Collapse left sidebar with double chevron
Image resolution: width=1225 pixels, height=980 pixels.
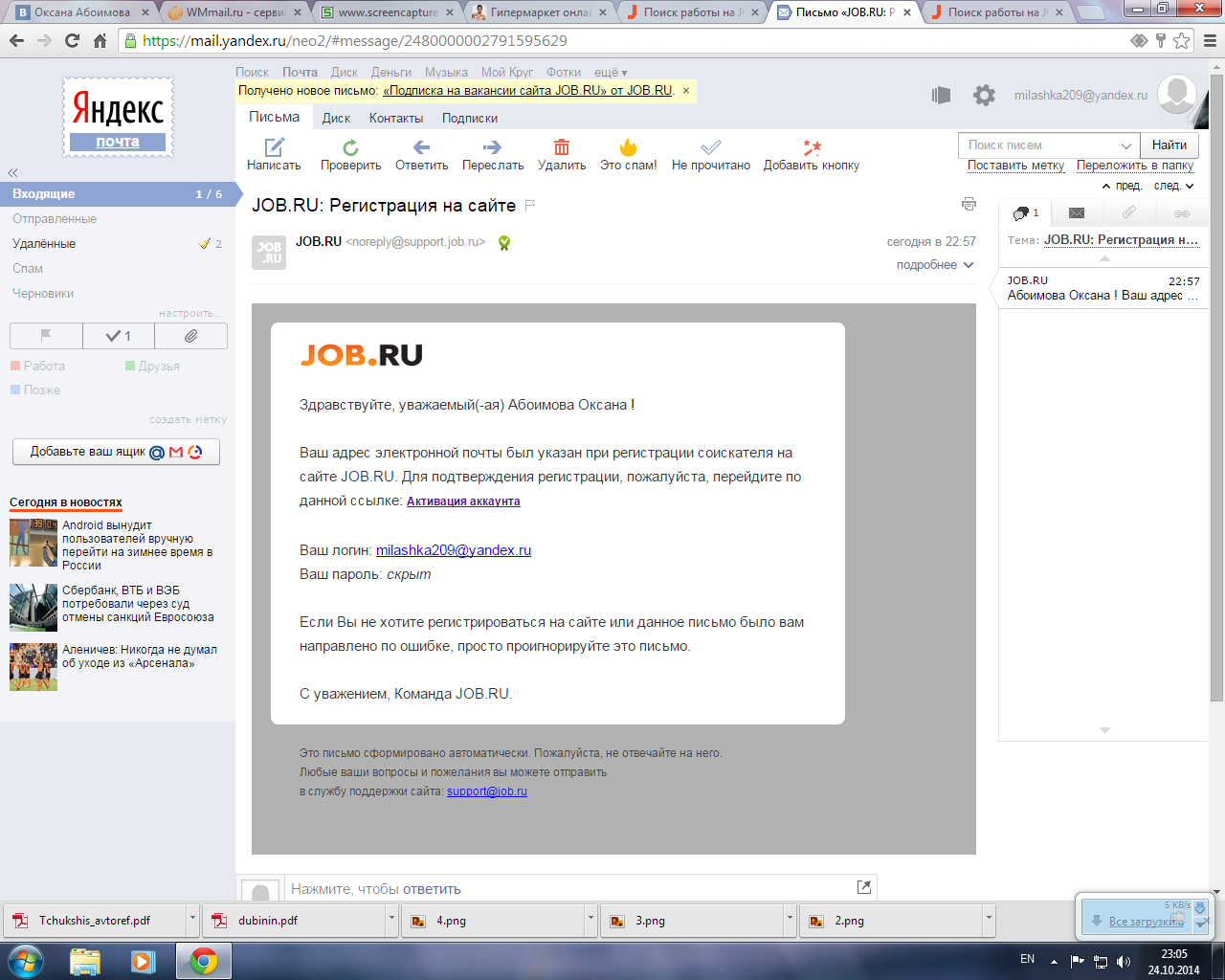pyautogui.click(x=13, y=173)
